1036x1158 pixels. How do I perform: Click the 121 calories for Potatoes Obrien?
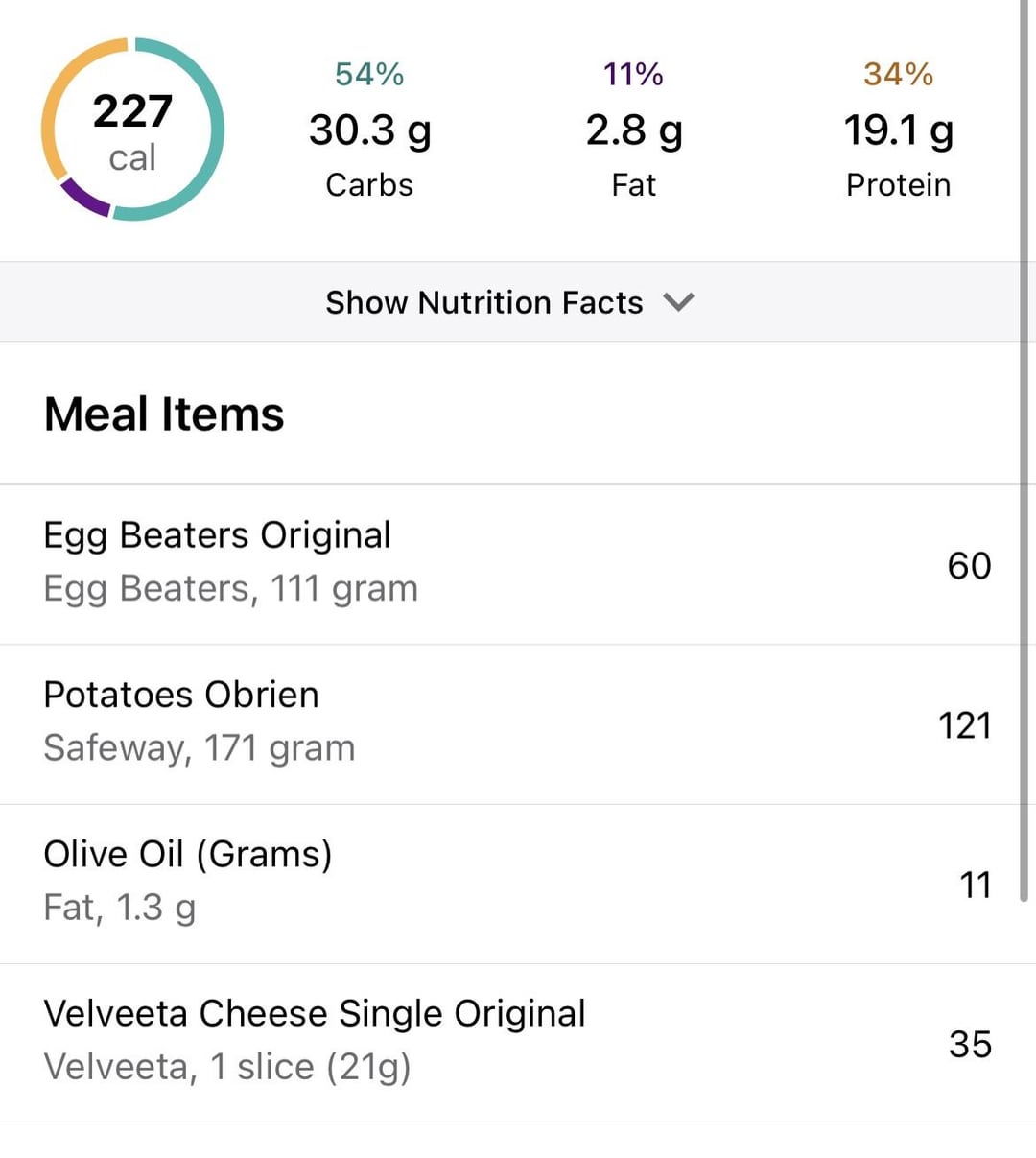click(965, 725)
